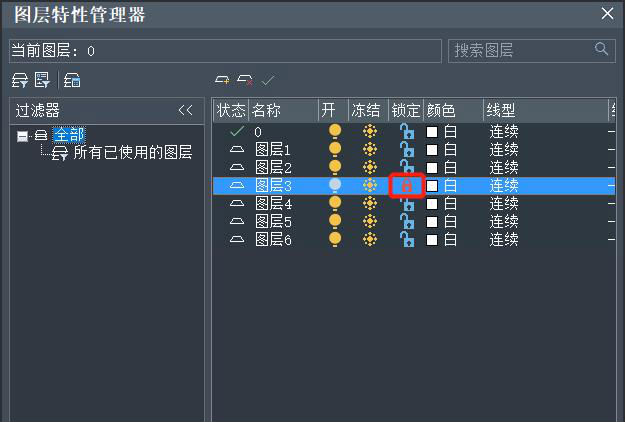Click the white color swatch of 图层6
The image size is (625, 422).
(x=433, y=239)
